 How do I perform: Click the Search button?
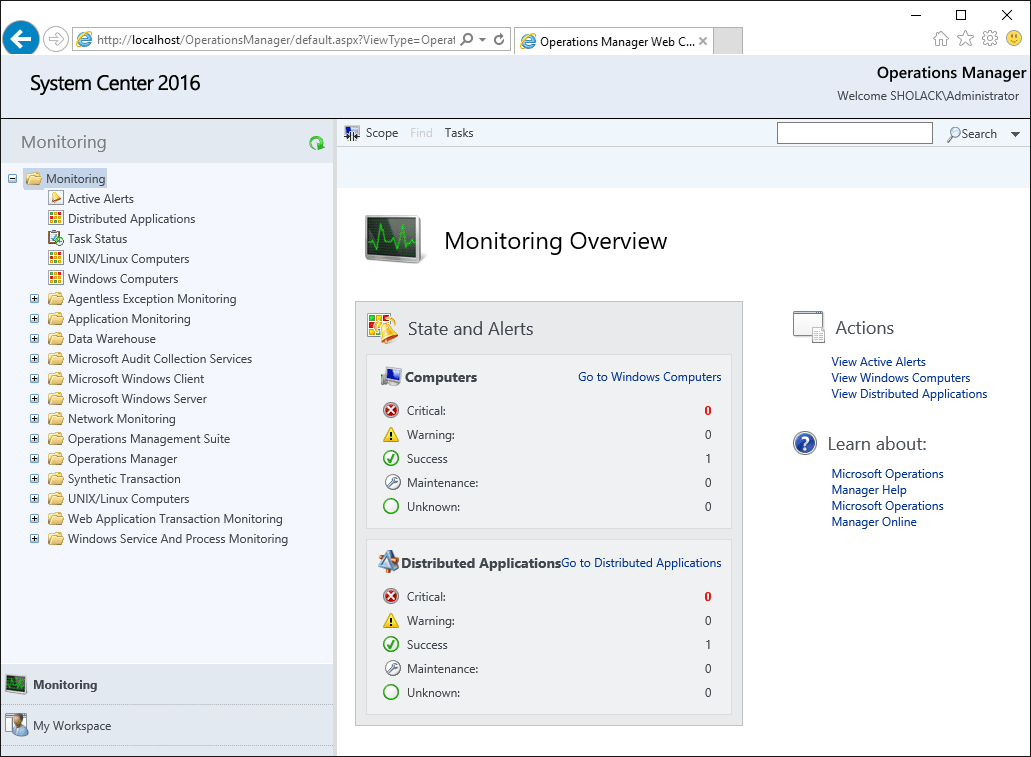tap(972, 134)
